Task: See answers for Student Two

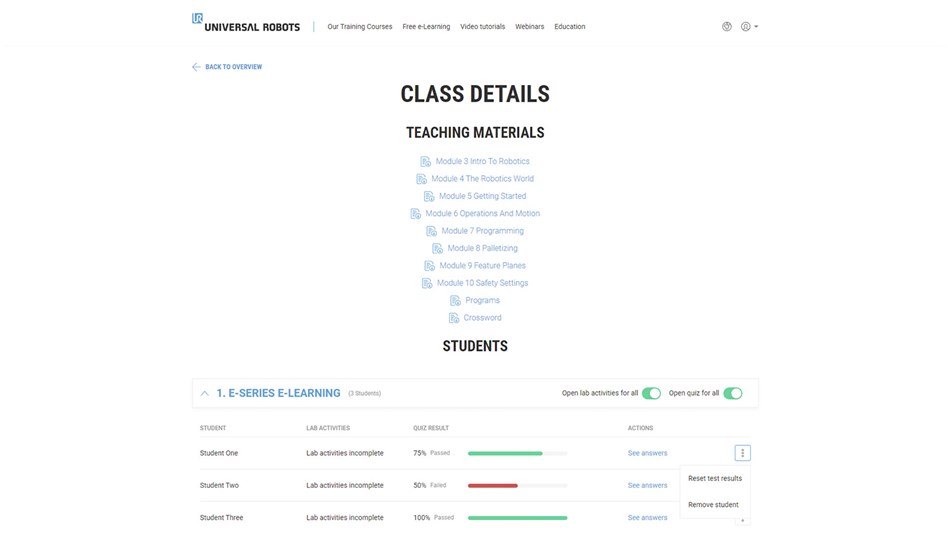Action: (x=647, y=486)
